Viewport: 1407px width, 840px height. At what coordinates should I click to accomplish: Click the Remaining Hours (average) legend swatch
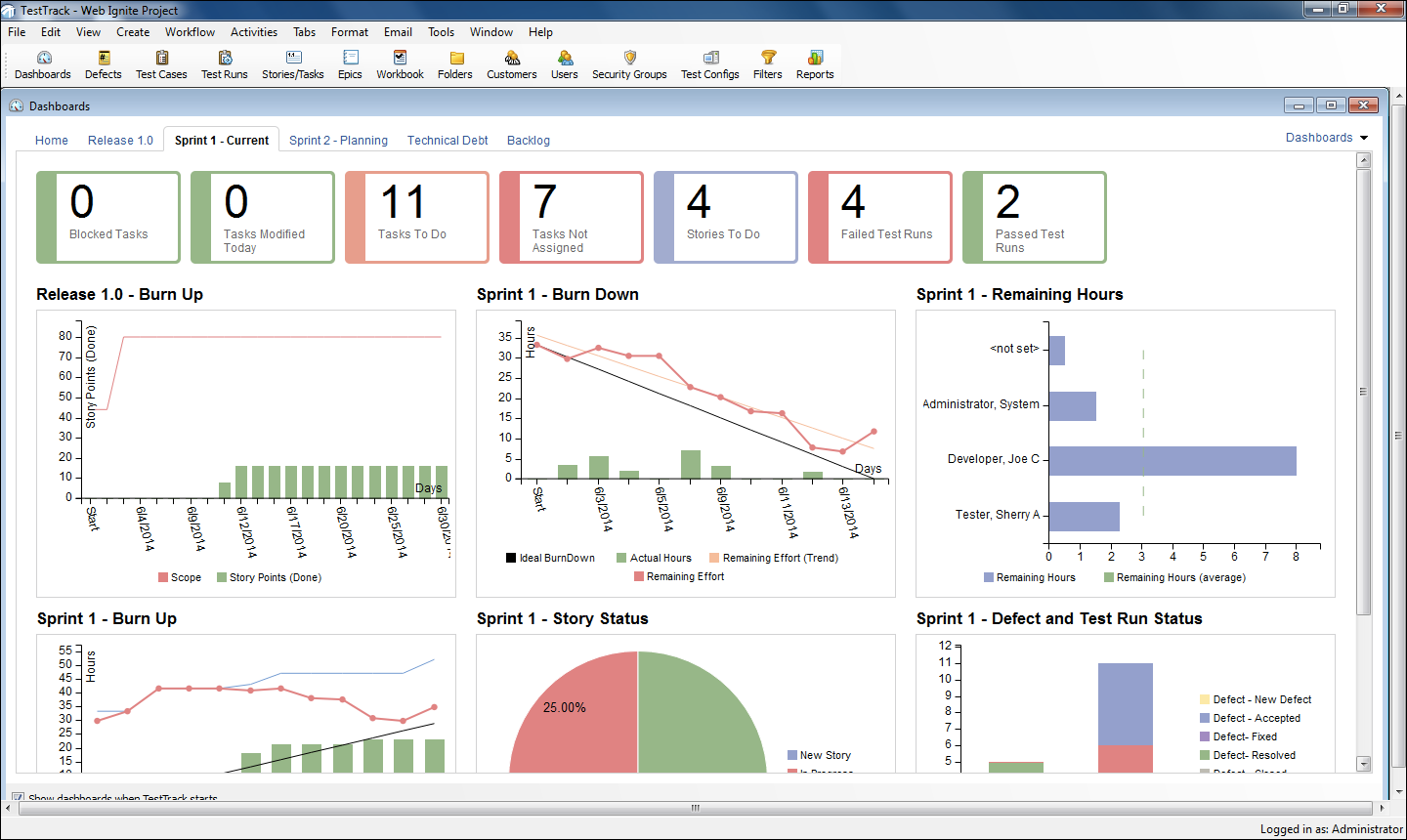(x=1109, y=577)
